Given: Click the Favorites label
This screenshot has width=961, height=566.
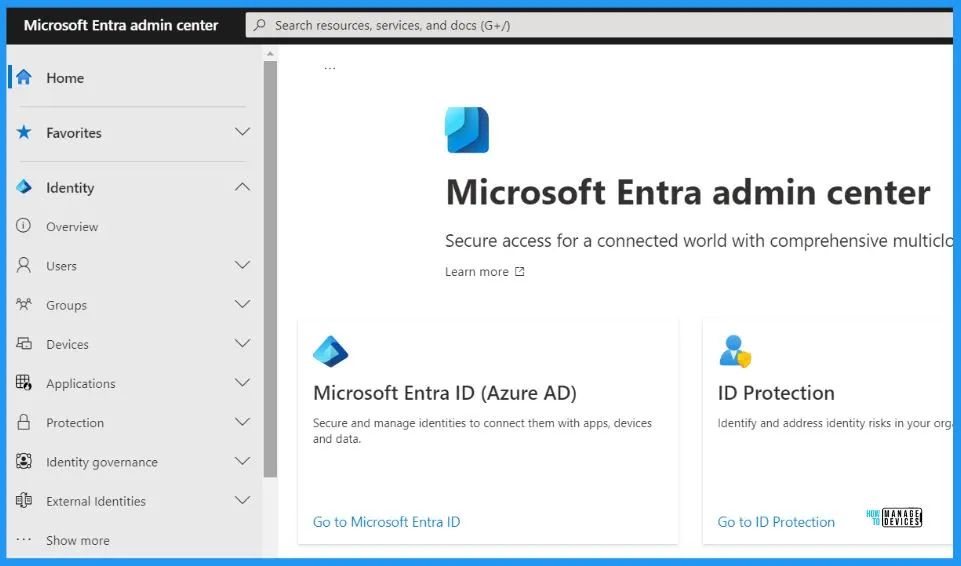Looking at the screenshot, I should click(74, 133).
